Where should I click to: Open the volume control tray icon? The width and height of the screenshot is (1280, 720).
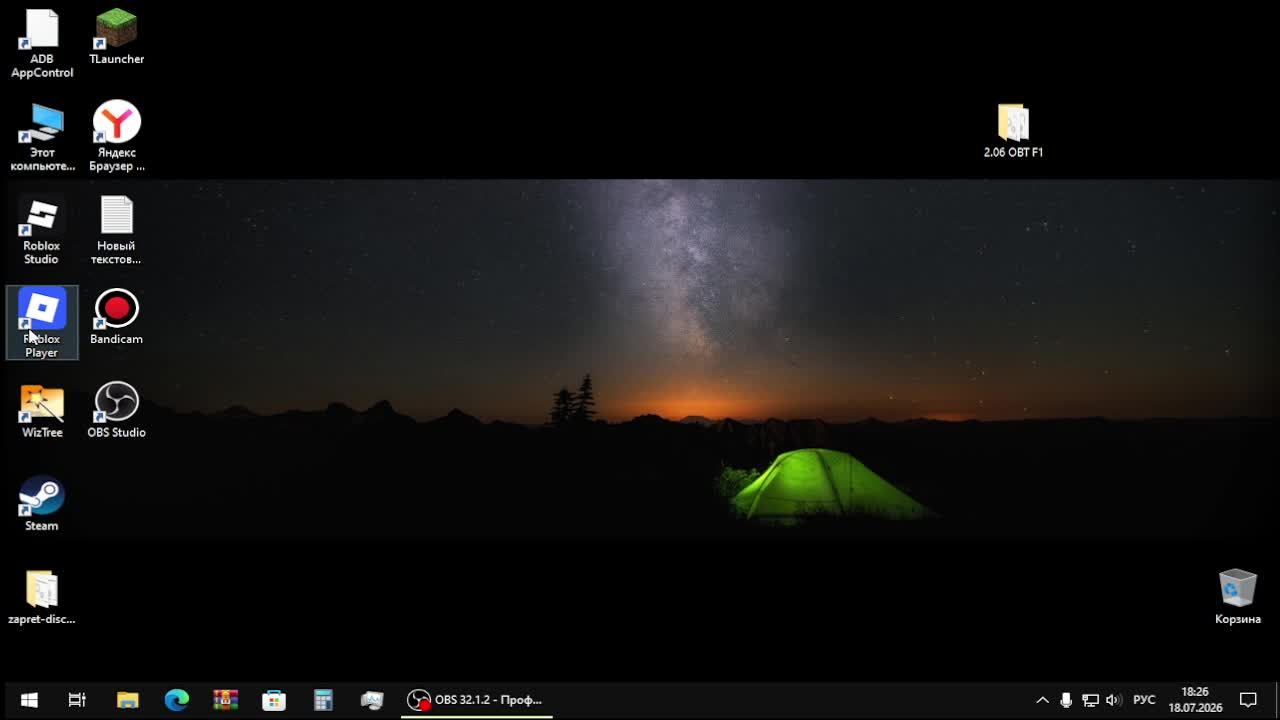1114,700
